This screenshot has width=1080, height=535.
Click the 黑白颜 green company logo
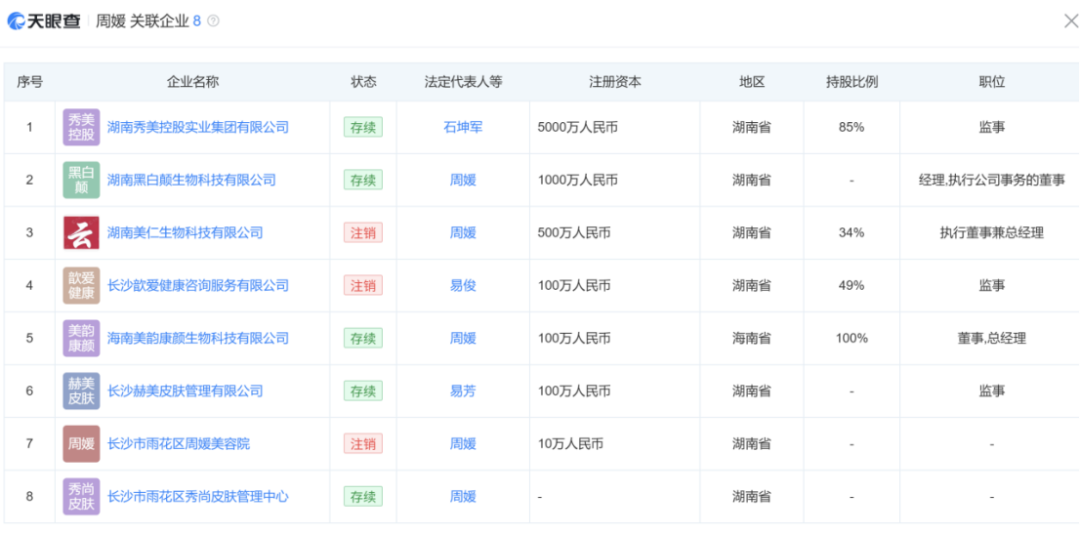coord(81,180)
